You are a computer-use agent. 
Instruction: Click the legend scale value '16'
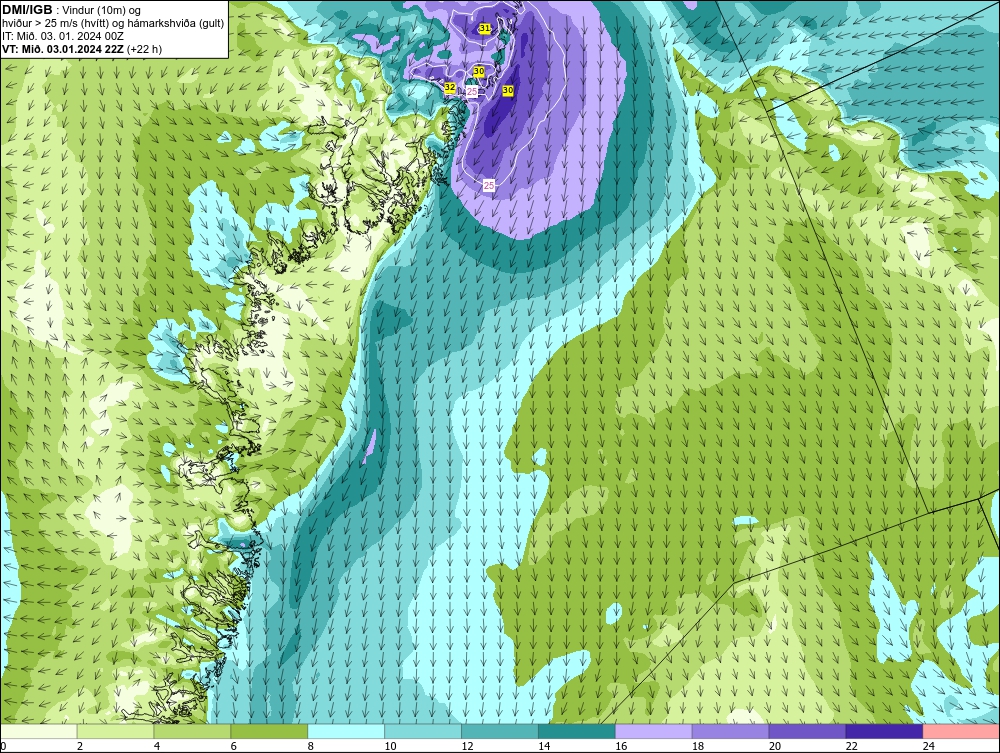621,746
